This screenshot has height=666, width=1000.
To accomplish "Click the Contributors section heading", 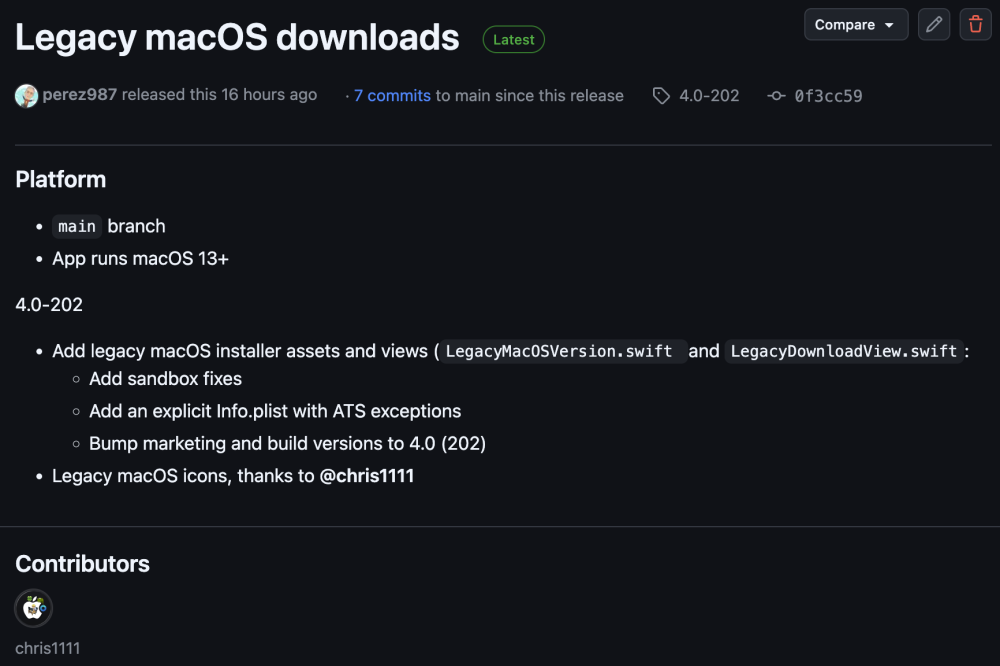I will [x=82, y=564].
